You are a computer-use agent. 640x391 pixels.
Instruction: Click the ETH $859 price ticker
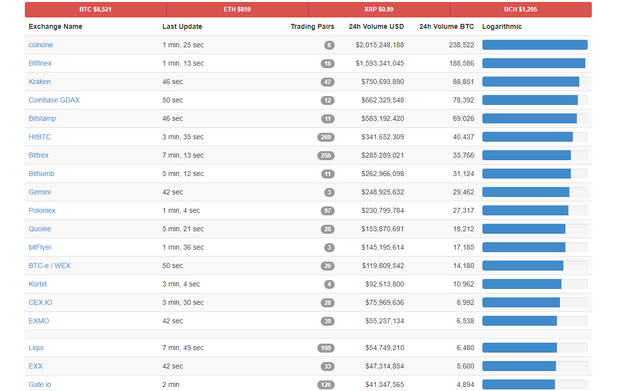click(237, 9)
